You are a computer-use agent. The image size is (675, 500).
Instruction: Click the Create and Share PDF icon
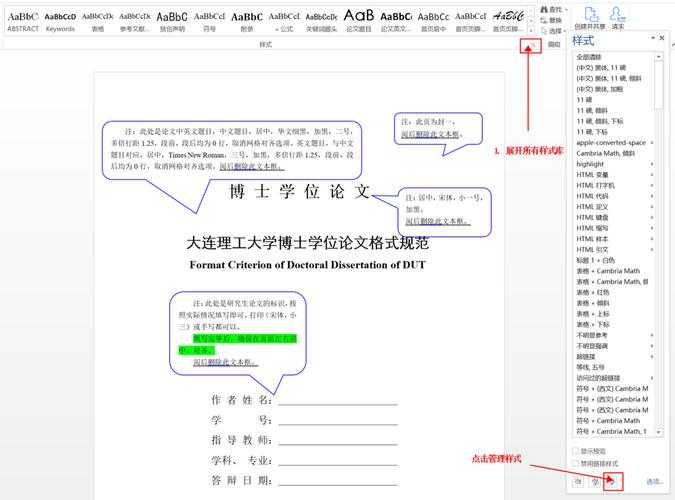pyautogui.click(x=591, y=15)
